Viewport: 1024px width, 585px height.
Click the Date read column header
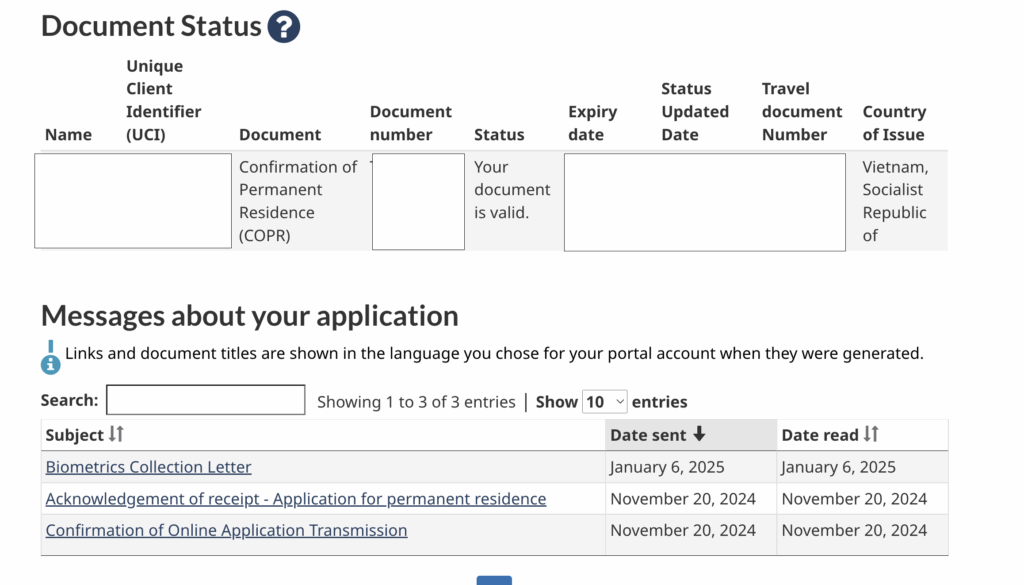862,435
